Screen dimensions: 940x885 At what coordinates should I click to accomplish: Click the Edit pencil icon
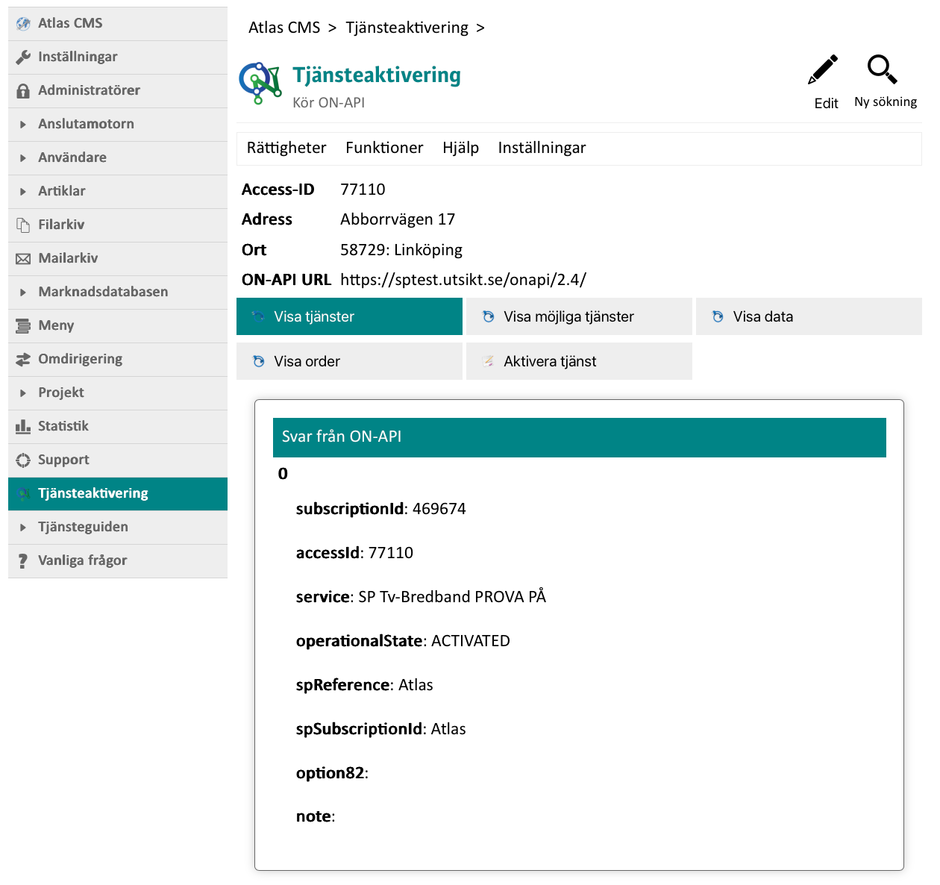click(823, 71)
